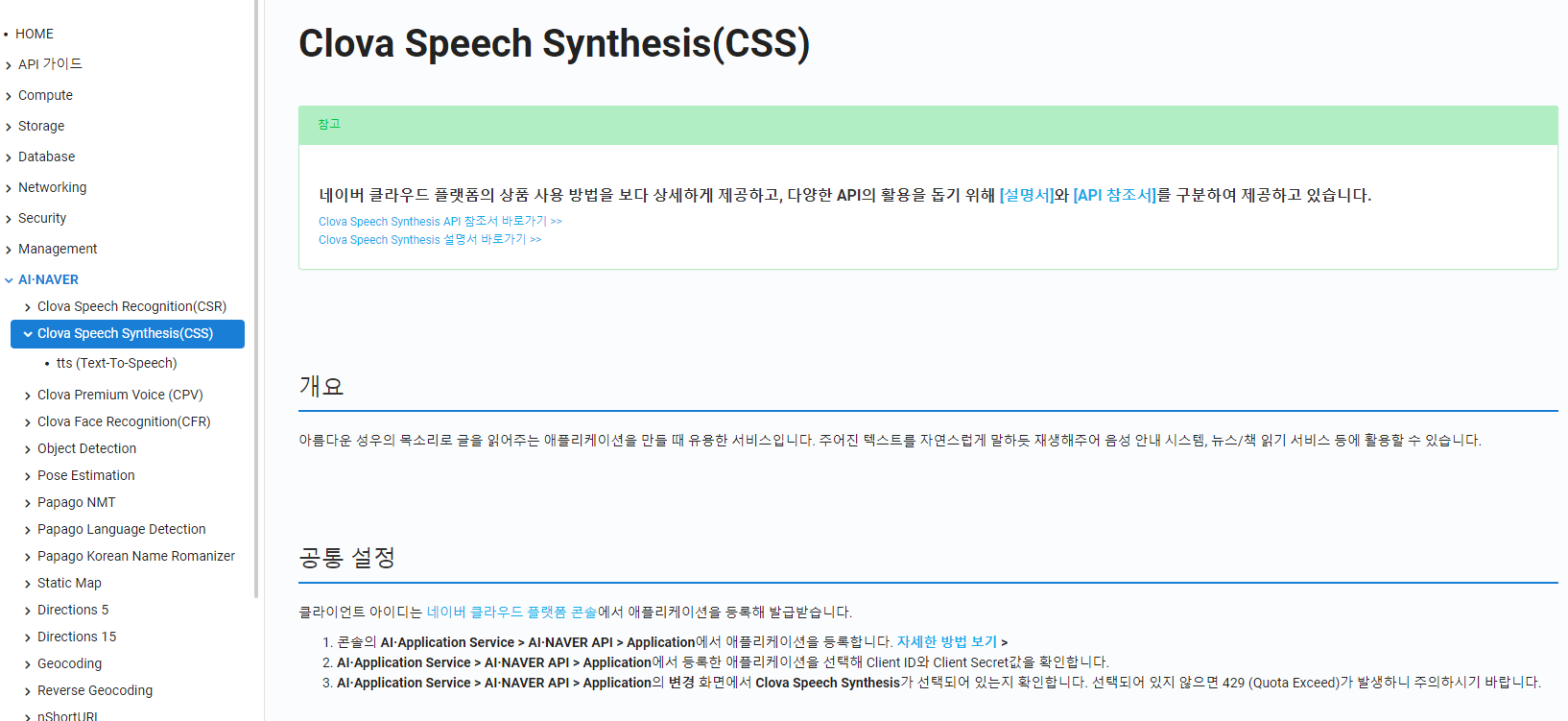Expand Object Detection chevron
1568x721 pixels.
coord(28,449)
